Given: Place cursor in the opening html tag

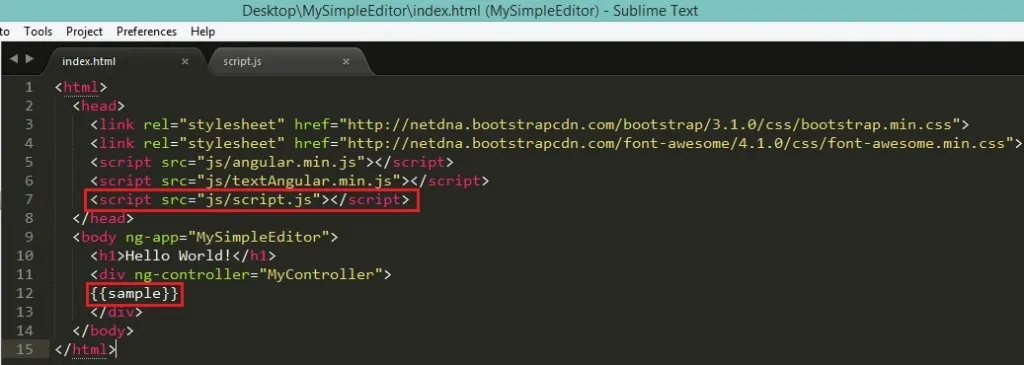Looking at the screenshot, I should tap(81, 87).
